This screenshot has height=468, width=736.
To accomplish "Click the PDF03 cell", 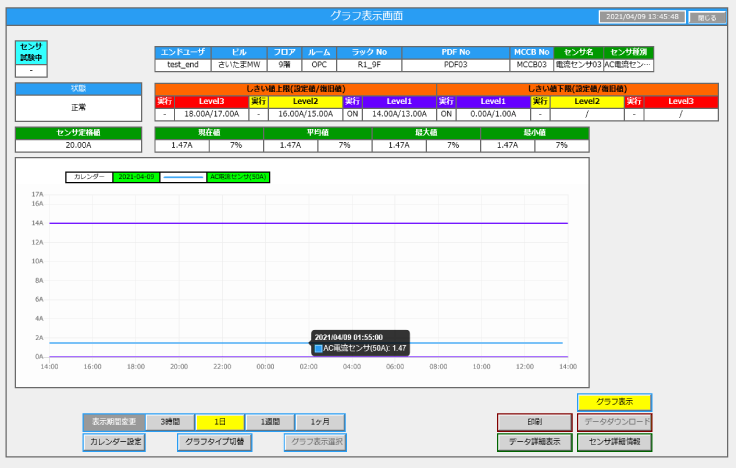I will [456, 65].
